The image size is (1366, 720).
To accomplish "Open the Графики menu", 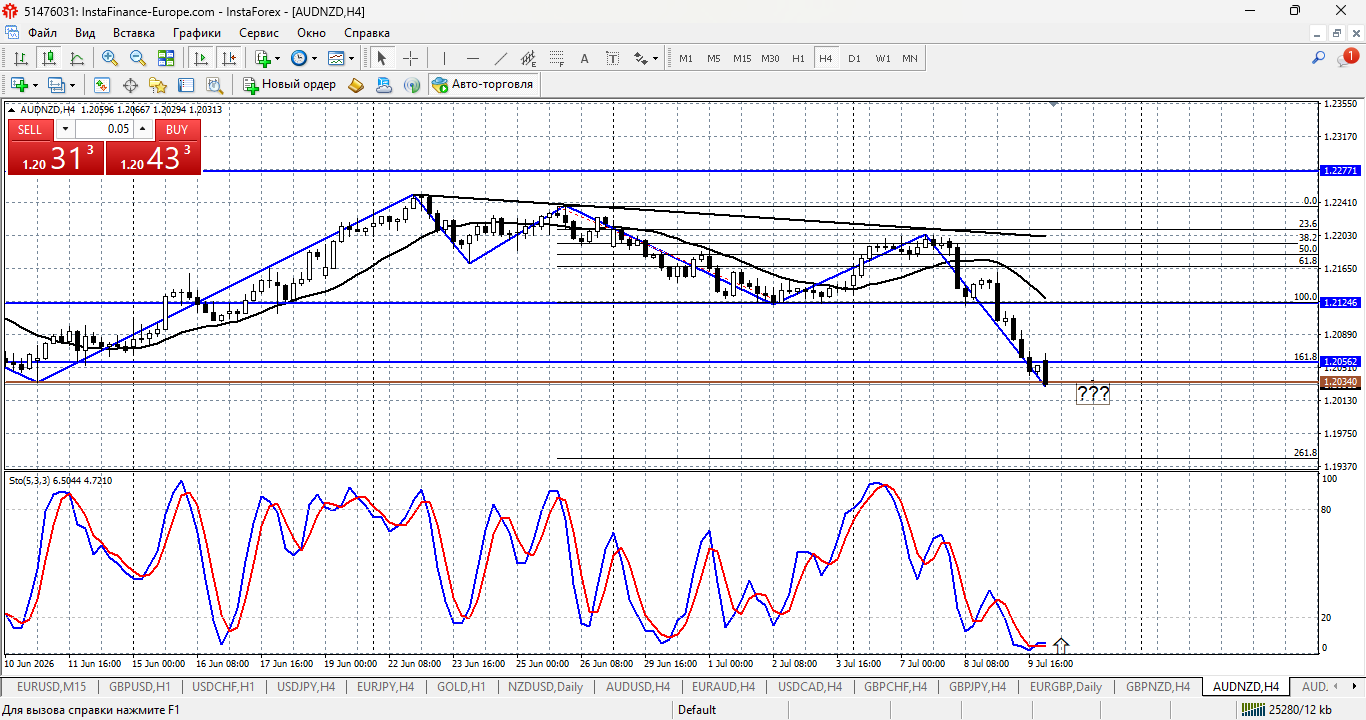I will [196, 33].
